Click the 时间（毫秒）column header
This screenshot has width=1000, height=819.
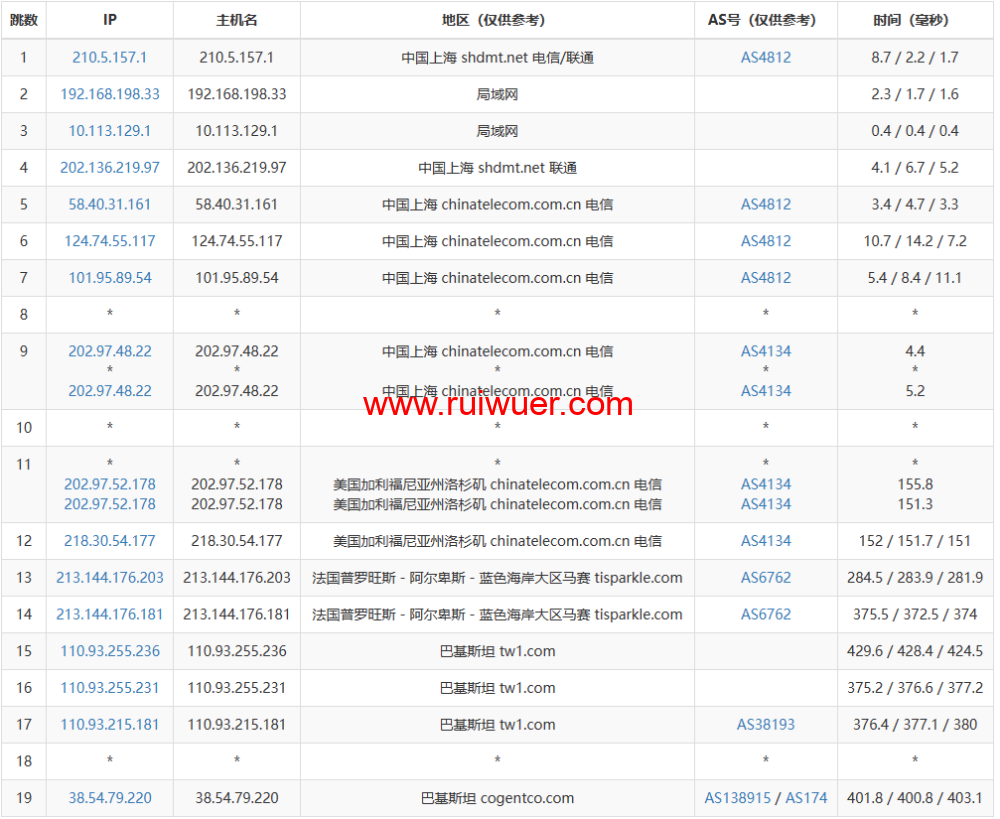pyautogui.click(x=914, y=20)
